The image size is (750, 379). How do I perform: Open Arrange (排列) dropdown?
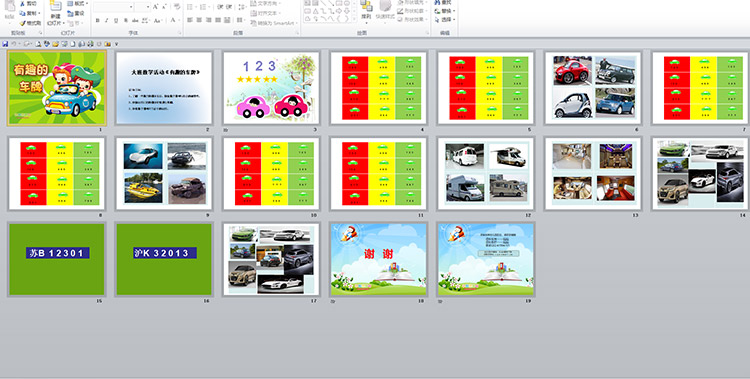point(366,12)
